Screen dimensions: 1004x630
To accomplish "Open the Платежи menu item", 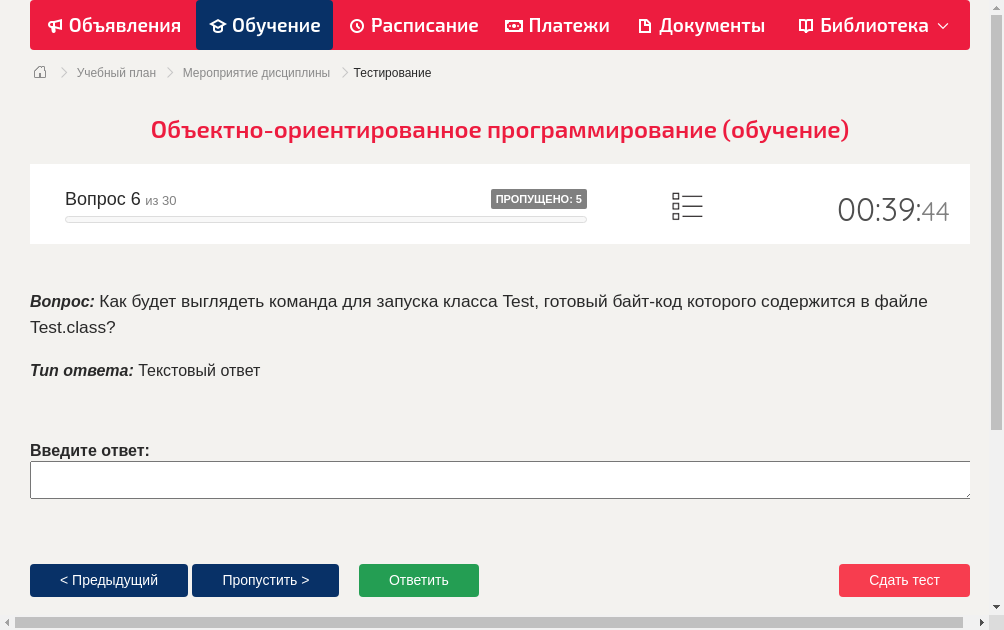I will (x=557, y=25).
